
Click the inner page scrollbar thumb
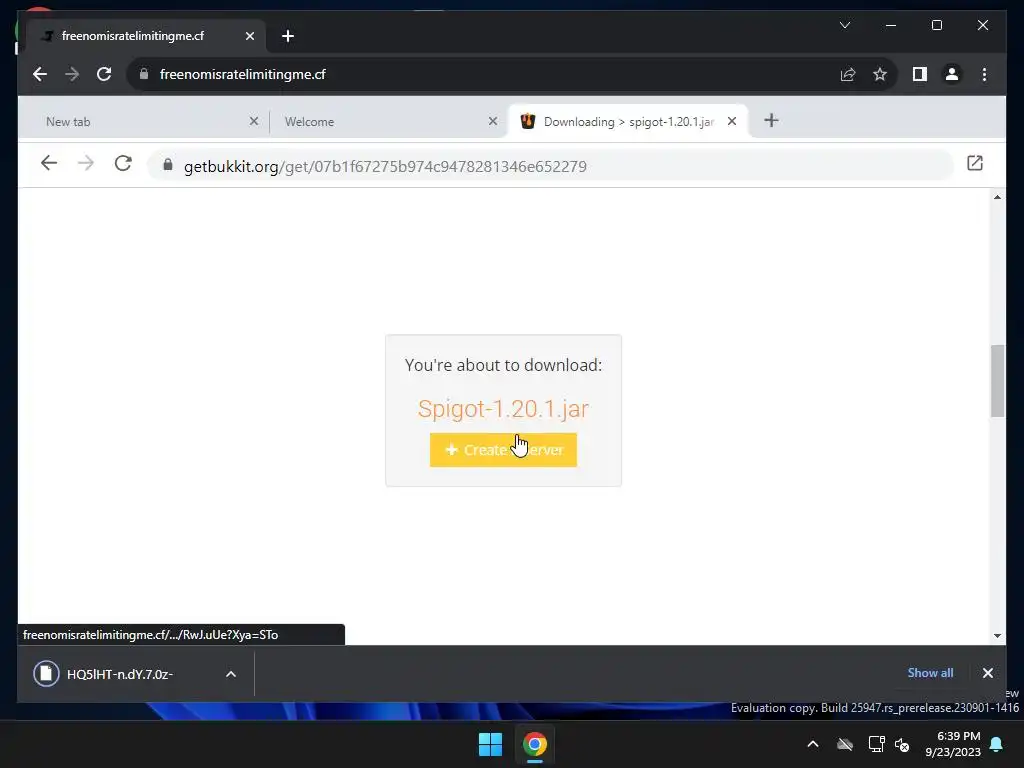(x=997, y=381)
